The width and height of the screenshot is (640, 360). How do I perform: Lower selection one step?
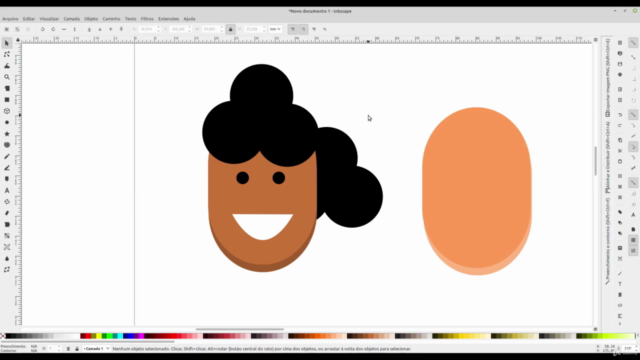pos(100,29)
